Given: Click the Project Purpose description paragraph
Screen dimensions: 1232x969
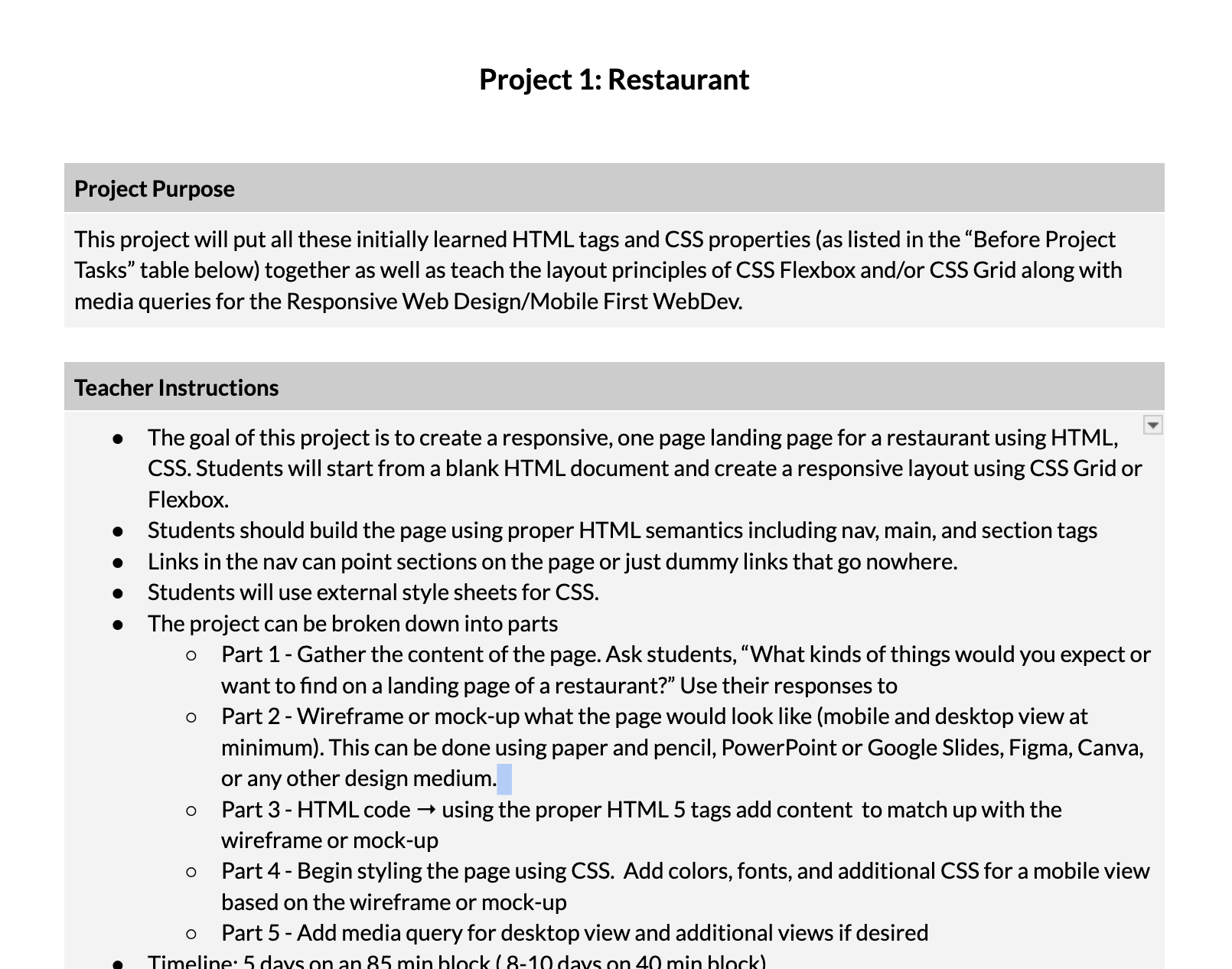Looking at the screenshot, I should tap(597, 270).
